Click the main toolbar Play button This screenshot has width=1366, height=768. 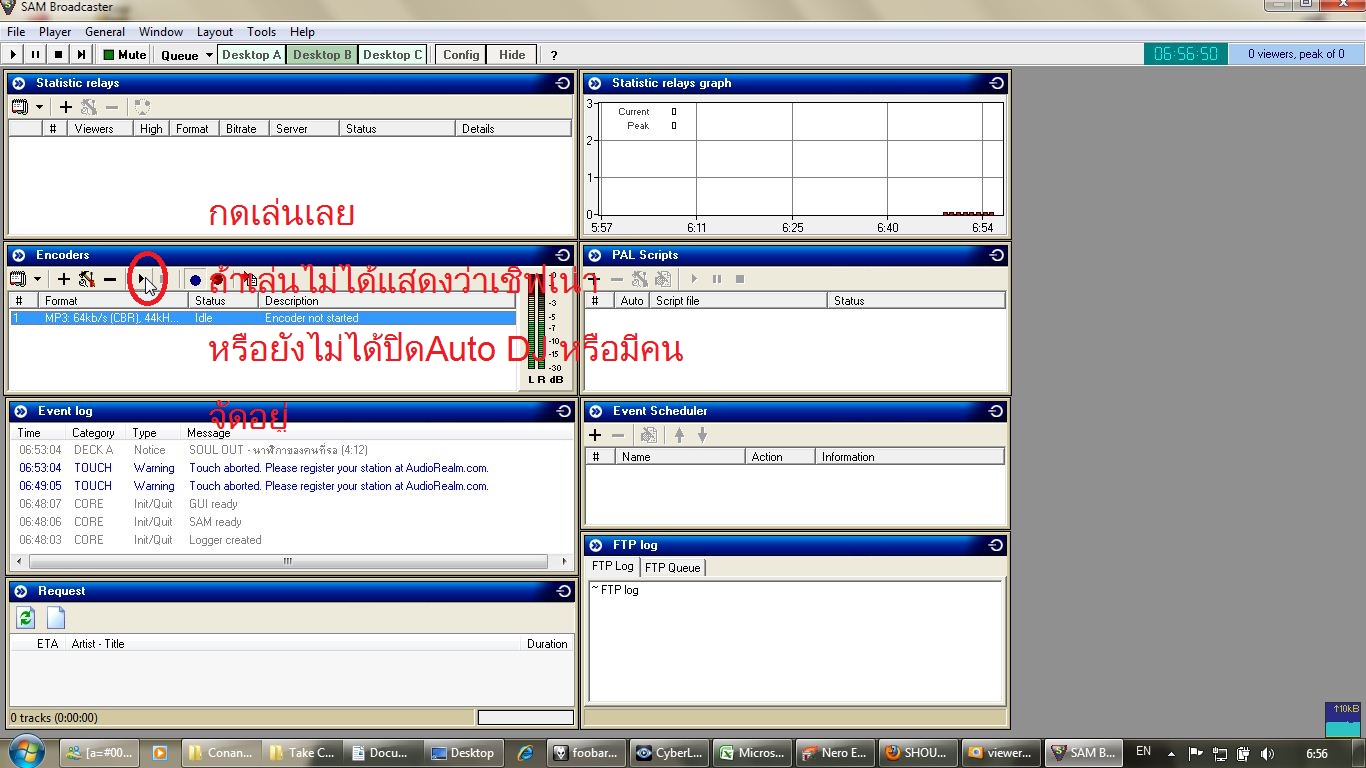pos(14,55)
